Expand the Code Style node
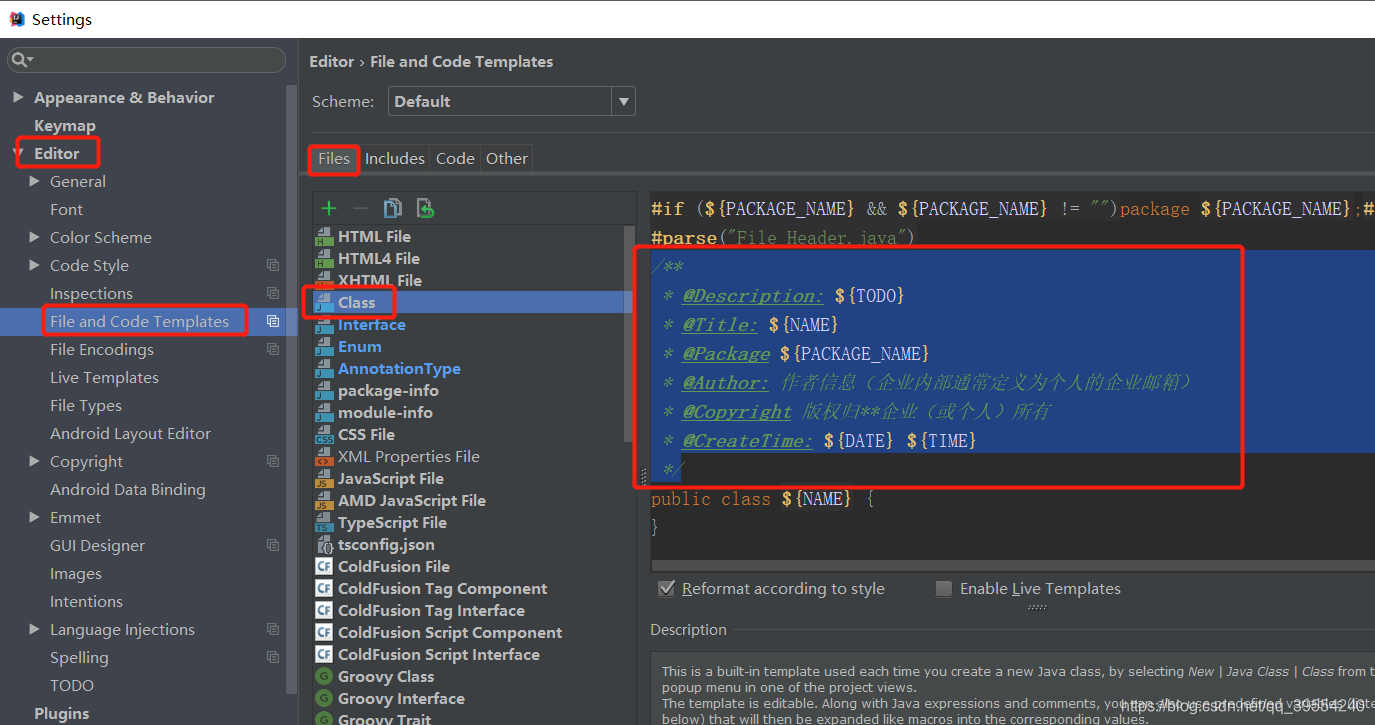 point(35,265)
